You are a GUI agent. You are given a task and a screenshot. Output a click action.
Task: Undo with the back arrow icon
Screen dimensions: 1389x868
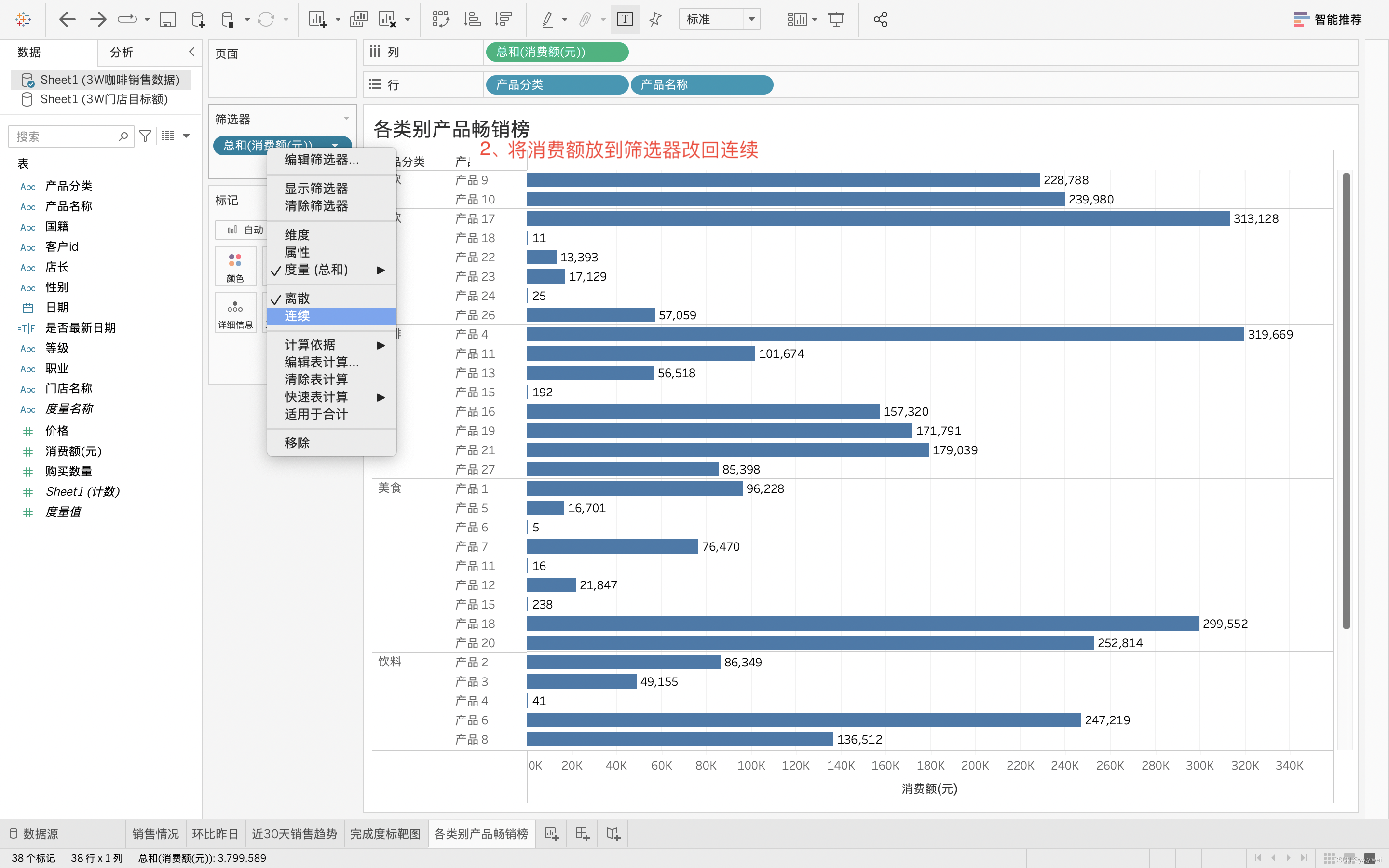(67, 19)
